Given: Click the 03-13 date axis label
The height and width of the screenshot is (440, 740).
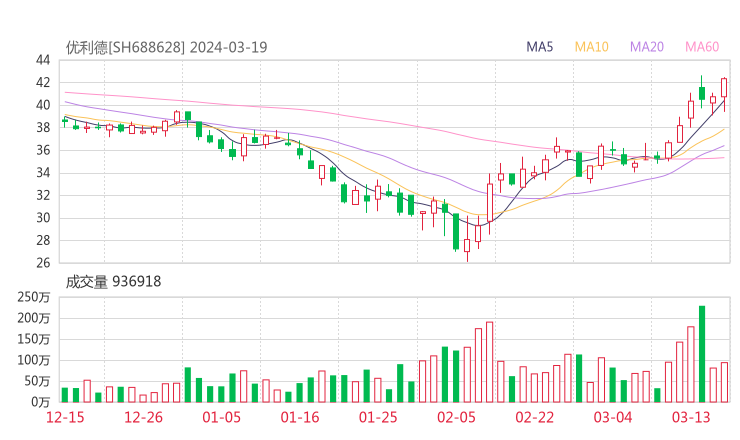Looking at the screenshot, I should (691, 417).
